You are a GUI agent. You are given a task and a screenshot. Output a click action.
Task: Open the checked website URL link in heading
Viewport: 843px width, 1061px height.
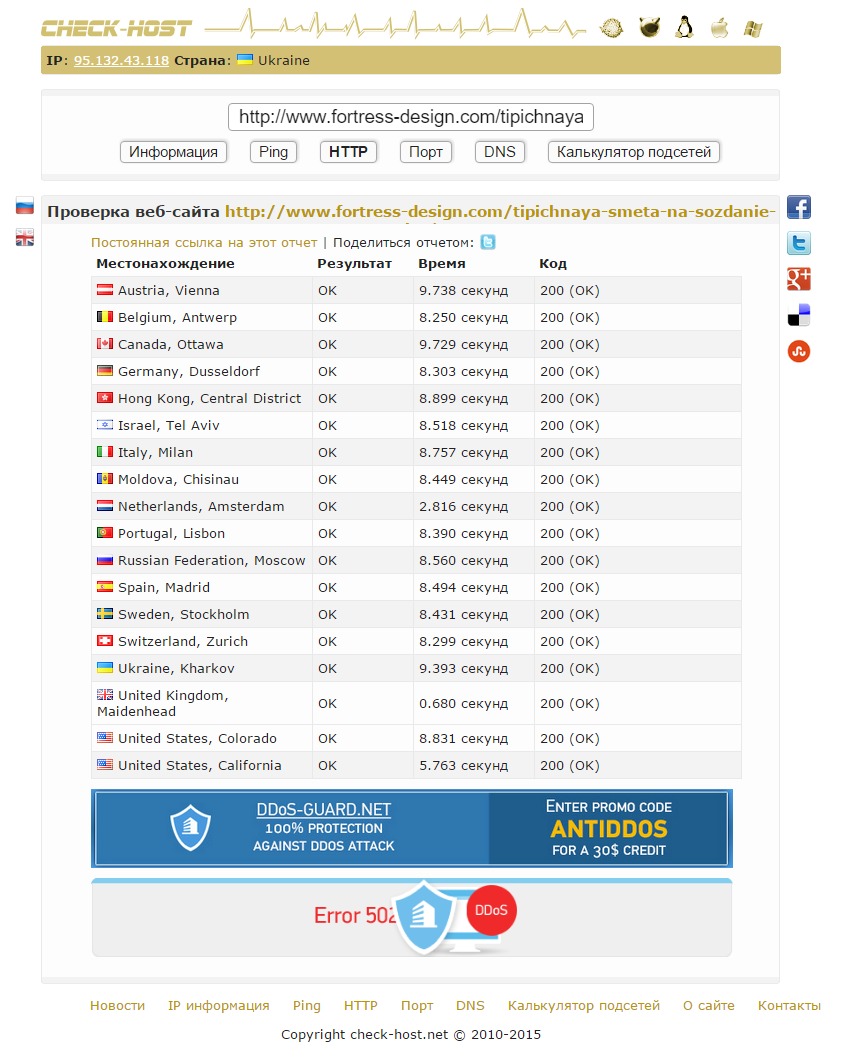[x=500, y=211]
